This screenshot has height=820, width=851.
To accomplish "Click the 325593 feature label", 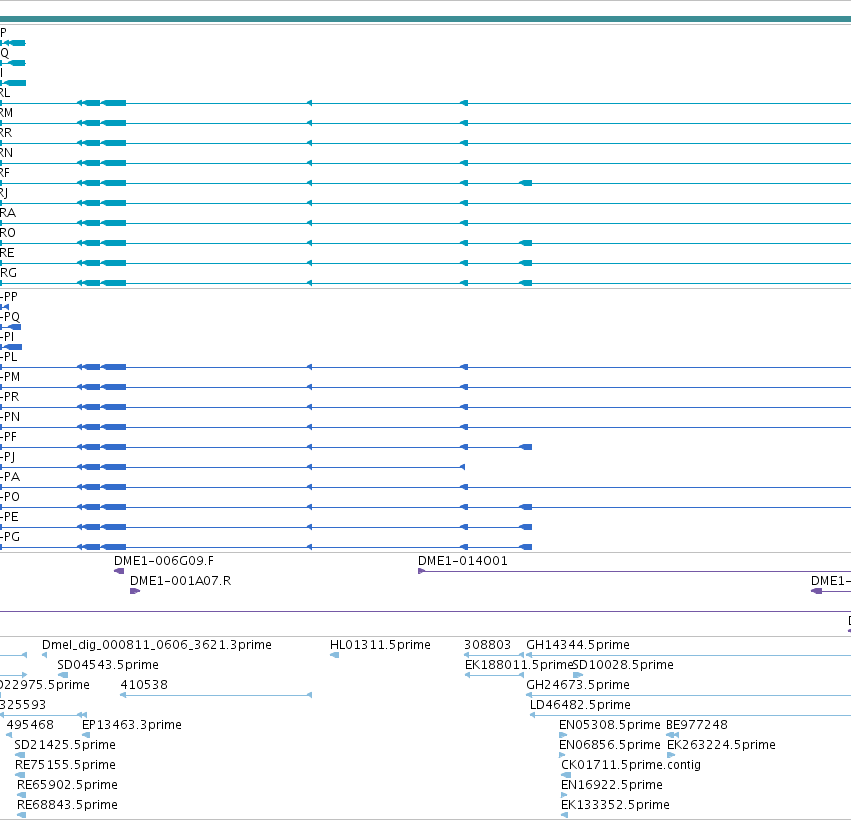I will coord(23,705).
